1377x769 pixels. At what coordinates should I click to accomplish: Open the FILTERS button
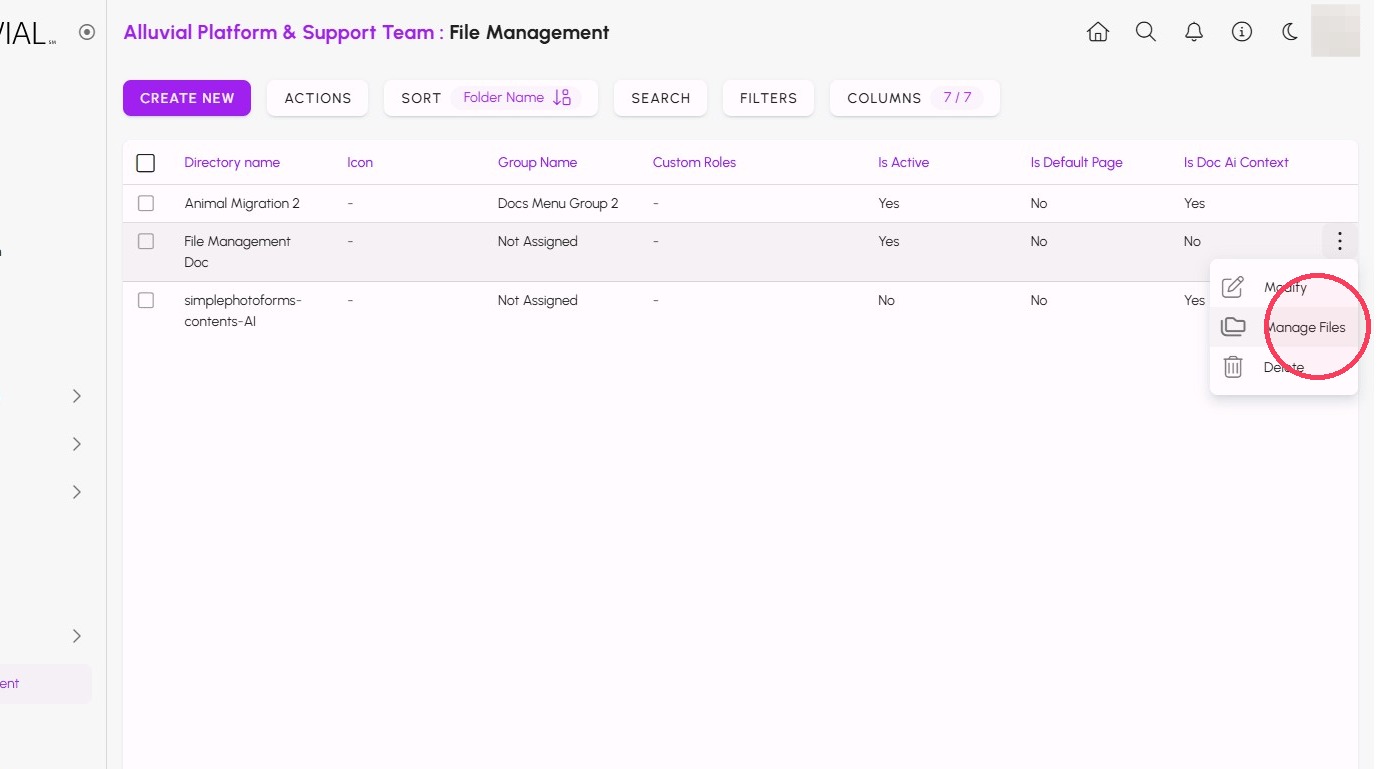(x=769, y=98)
